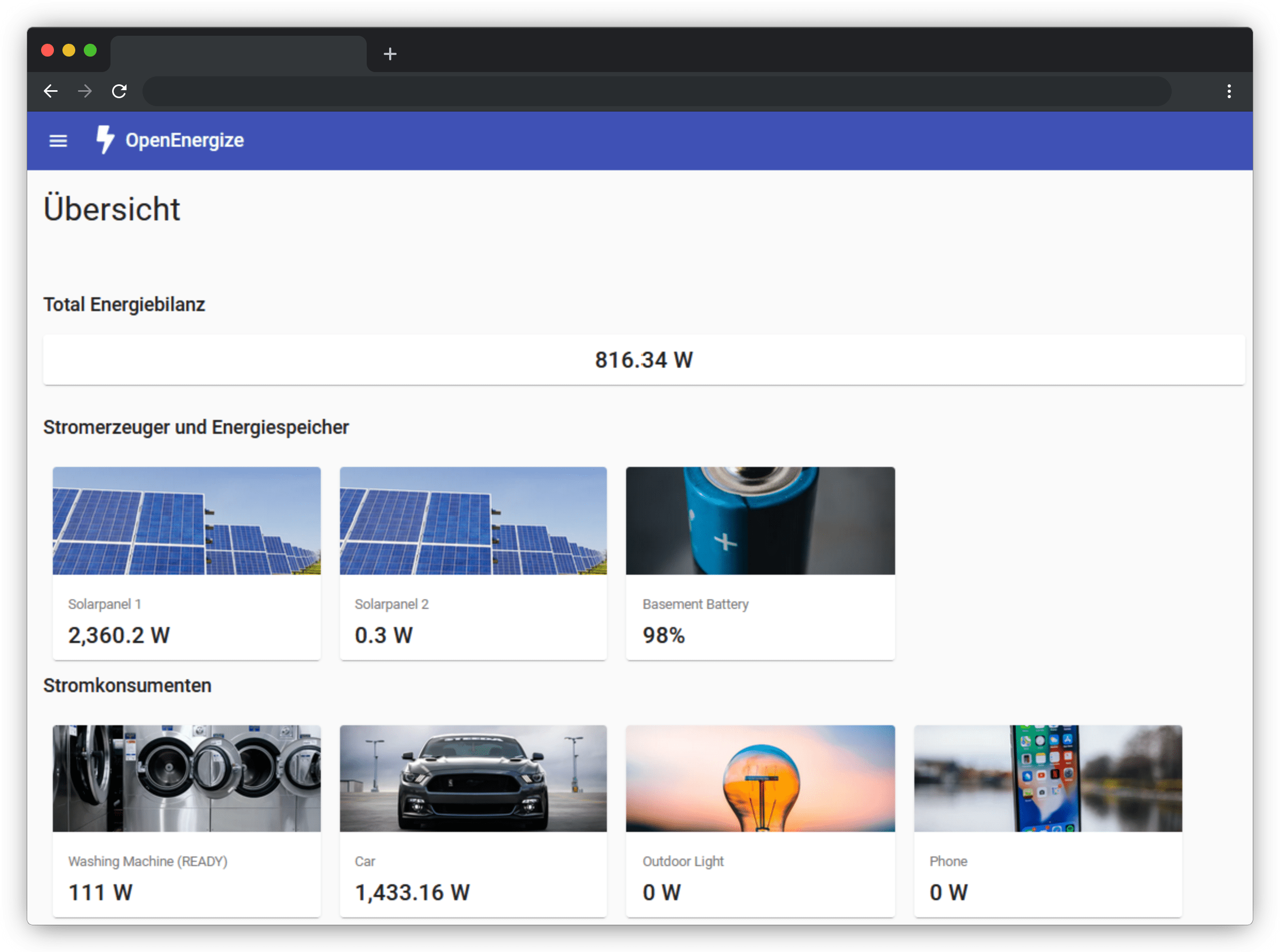Open a new browser tab

coord(390,54)
